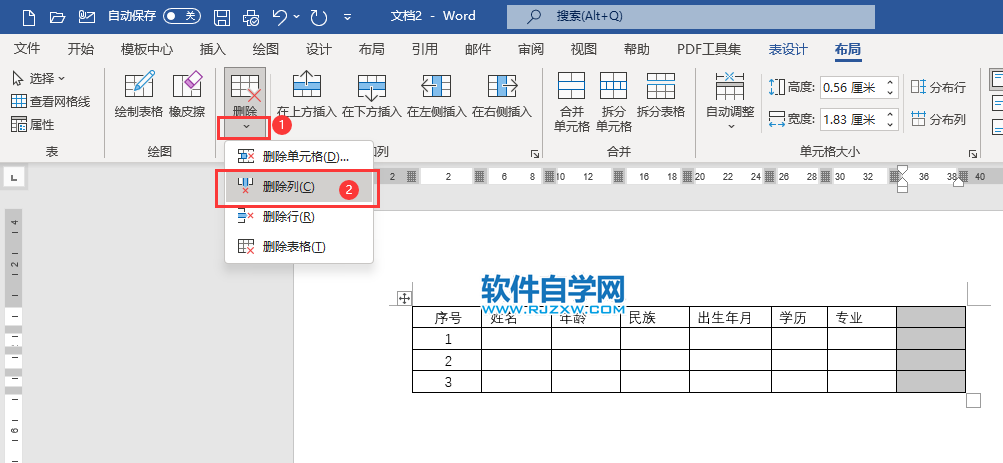Choose 删除行(R) from menu

(299, 216)
